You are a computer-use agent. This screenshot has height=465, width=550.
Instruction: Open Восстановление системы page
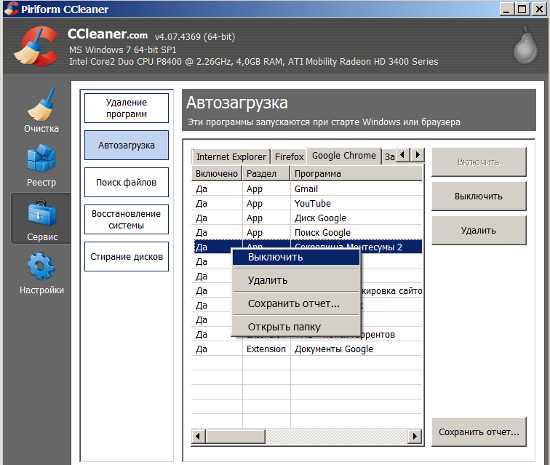click(x=126, y=219)
